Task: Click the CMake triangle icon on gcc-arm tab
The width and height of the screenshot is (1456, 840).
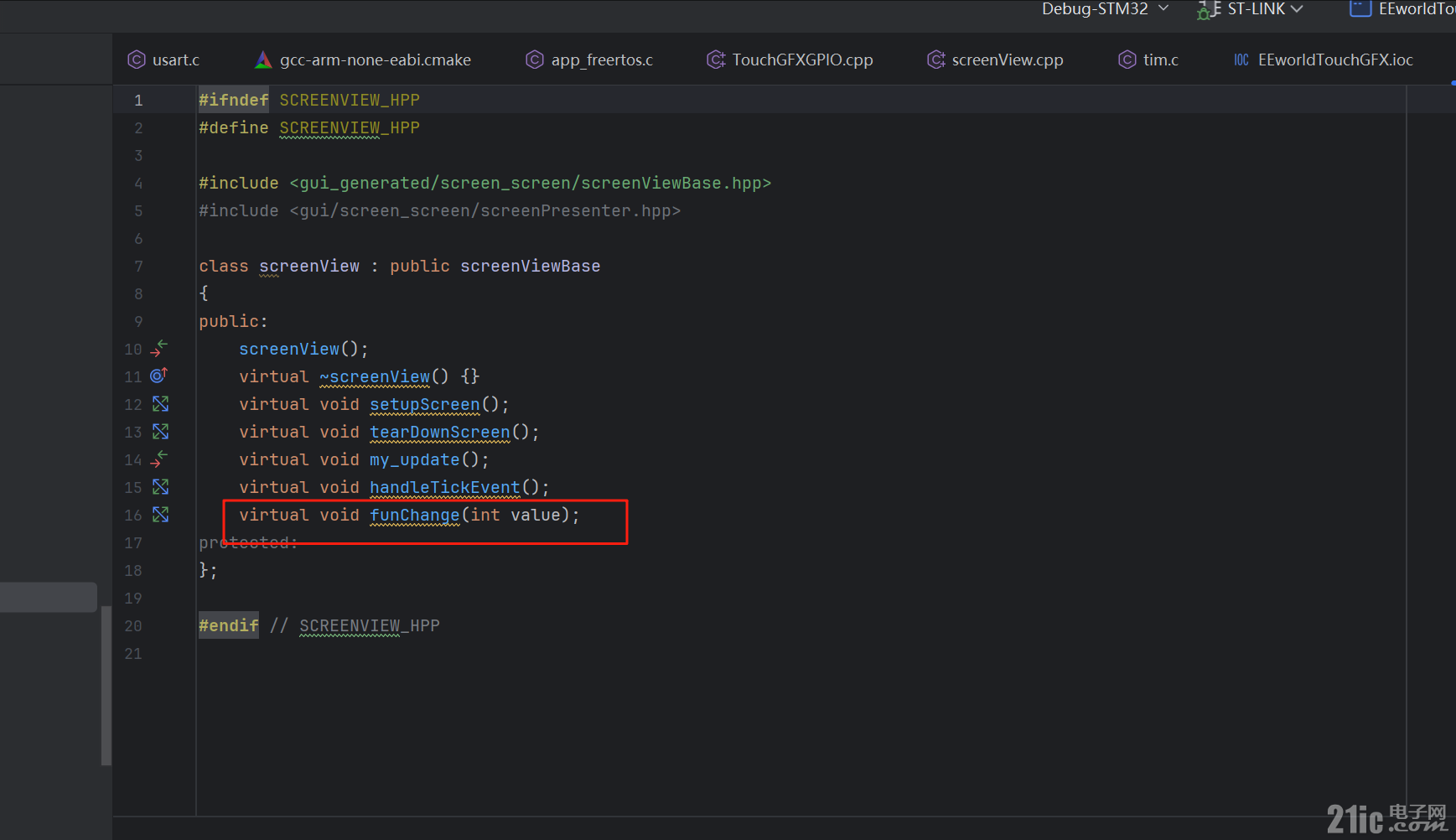Action: [263, 60]
